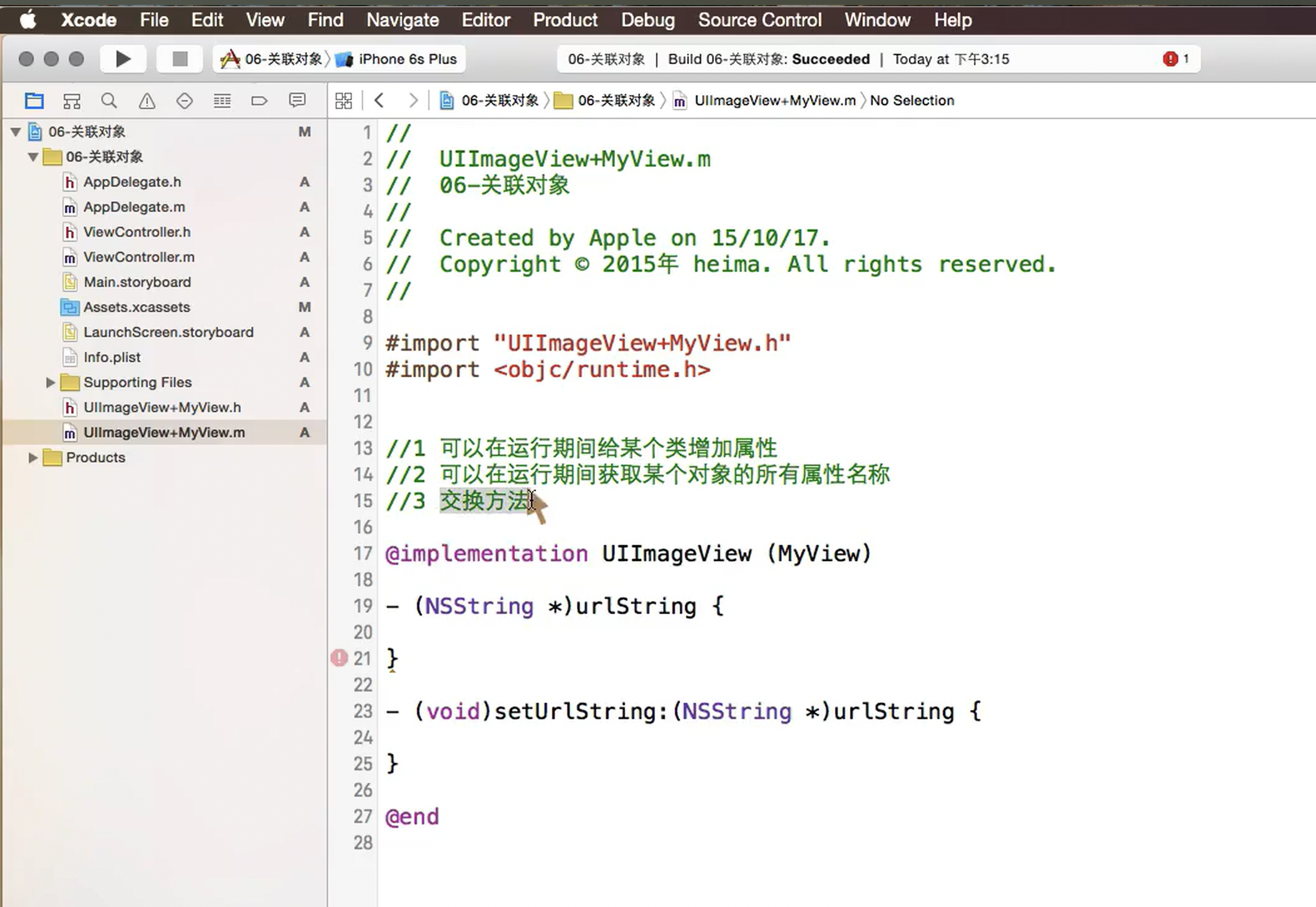Open the Test navigator diamond icon
This screenshot has width=1316, height=907.
184,100
